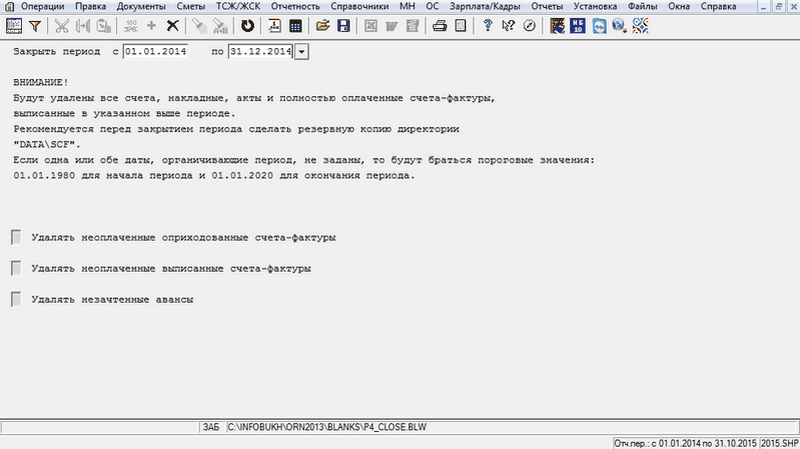This screenshot has height=449, width=800.
Task: Open the Справка menu
Action: pyautogui.click(x=718, y=7)
